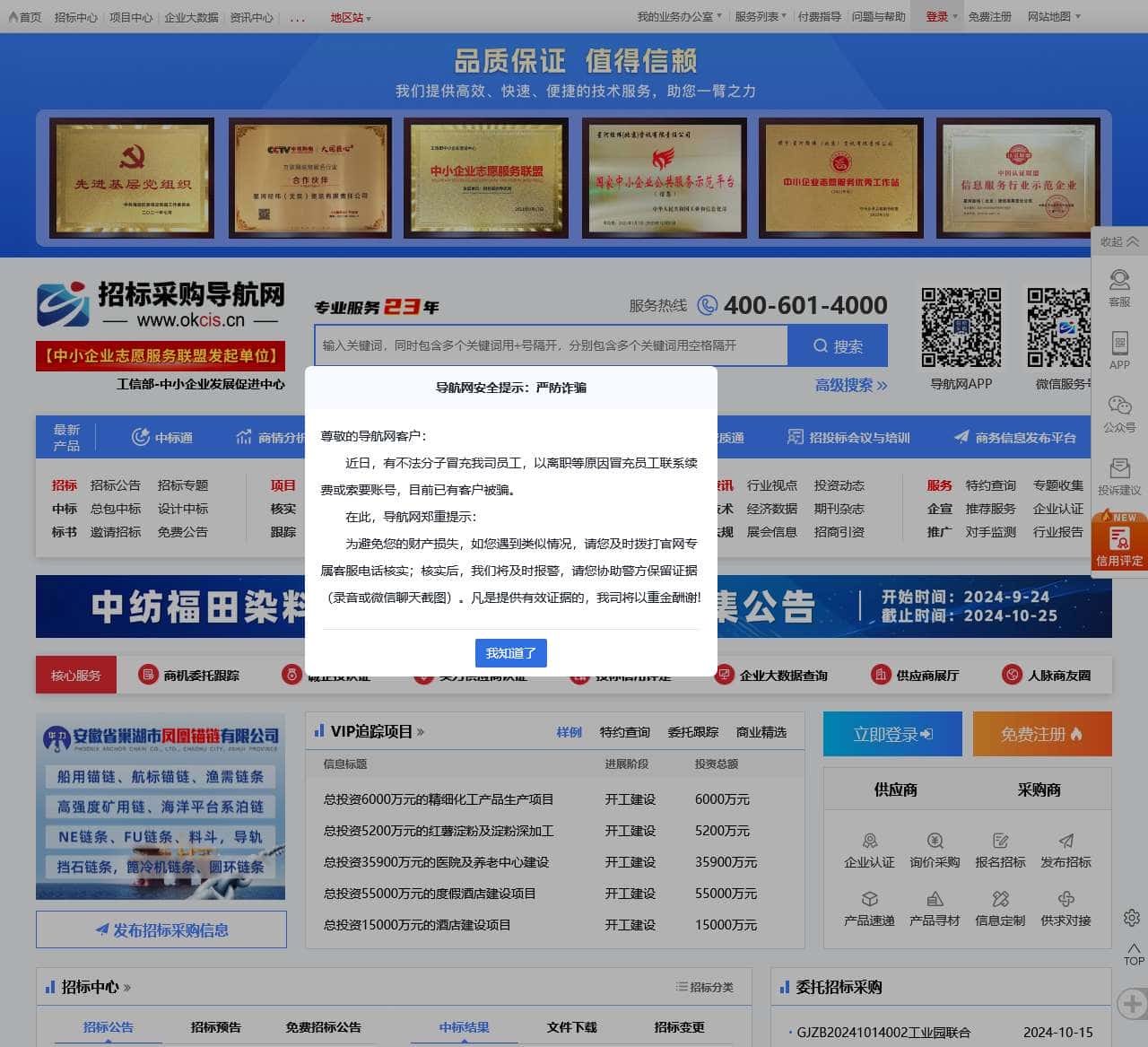Open the 企业认证 icon
1148x1047 pixels.
(x=869, y=851)
